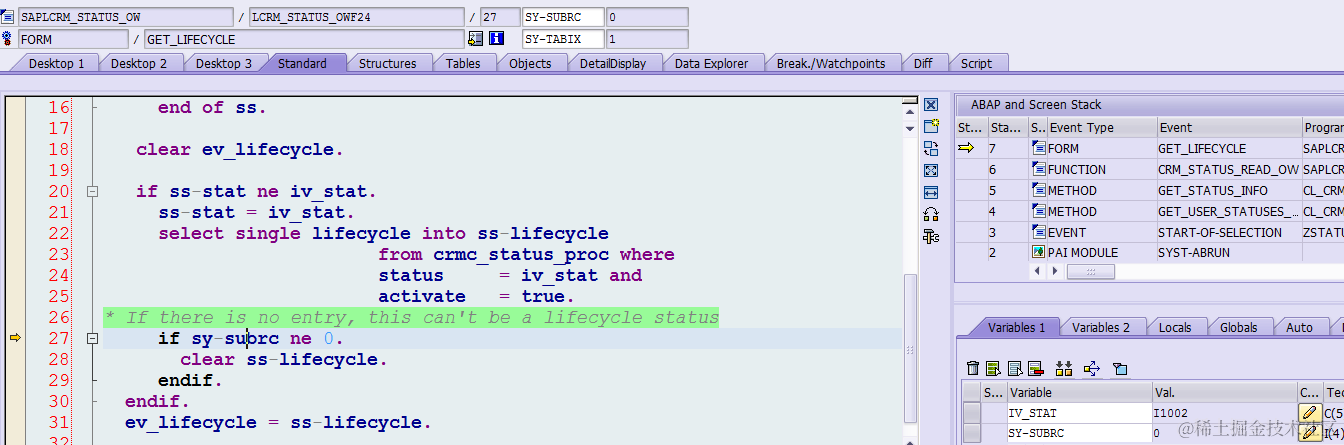Switch to Variables 2 tab
This screenshot has width=1344, height=445.
pyautogui.click(x=1101, y=327)
